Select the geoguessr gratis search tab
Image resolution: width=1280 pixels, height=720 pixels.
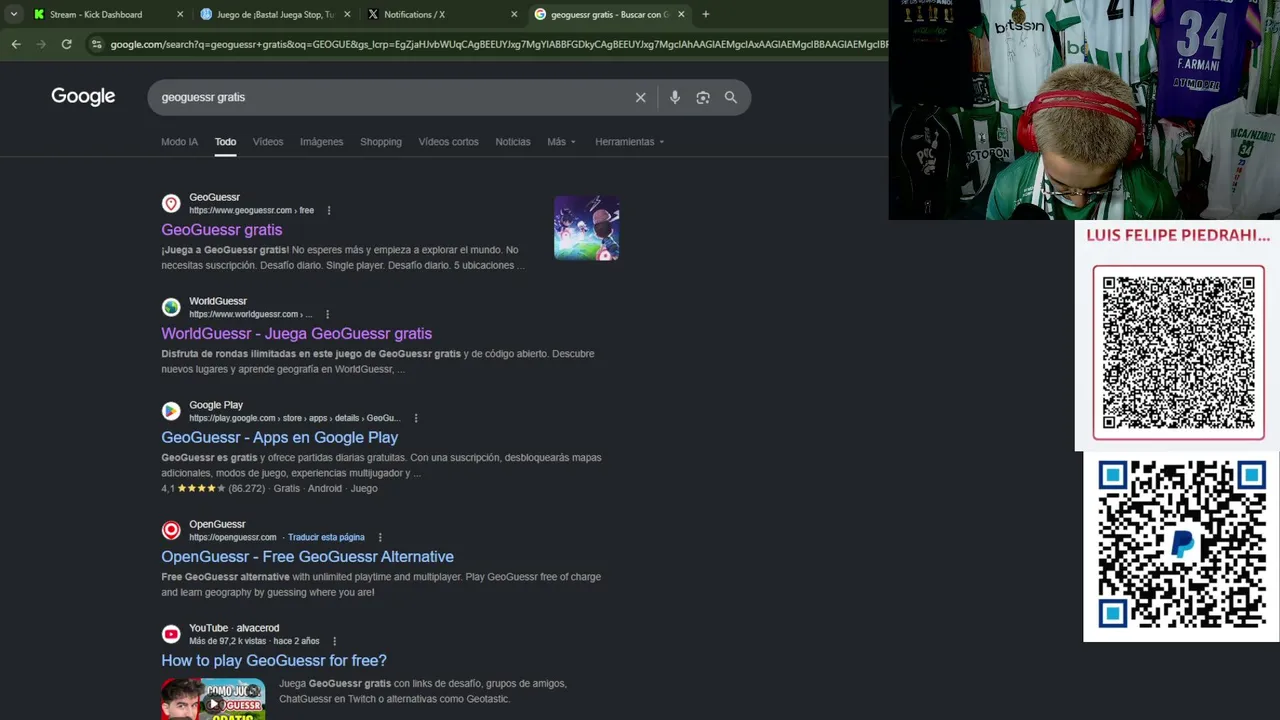[x=610, y=14]
